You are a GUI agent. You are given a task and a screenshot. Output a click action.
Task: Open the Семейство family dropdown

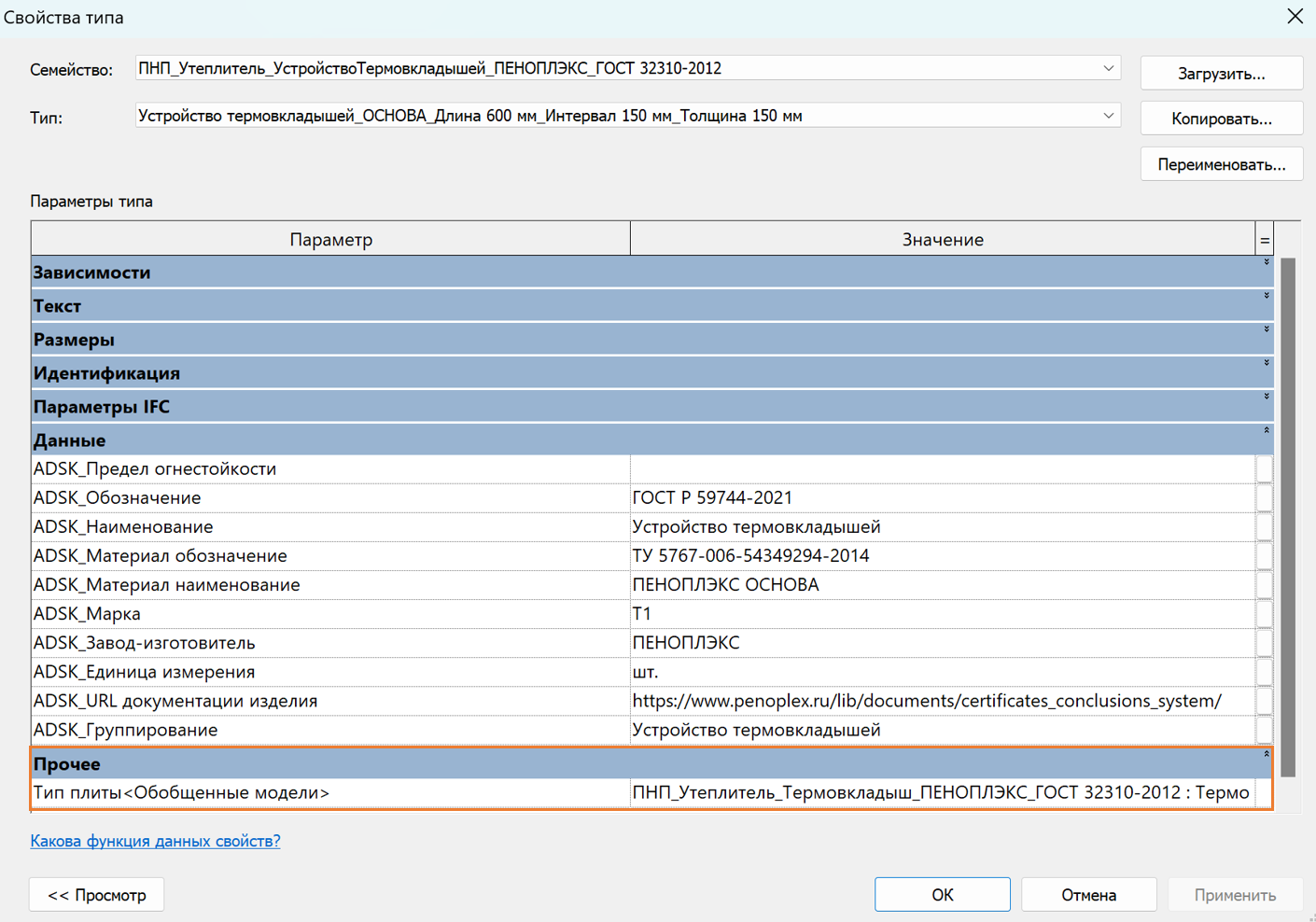[x=627, y=68]
